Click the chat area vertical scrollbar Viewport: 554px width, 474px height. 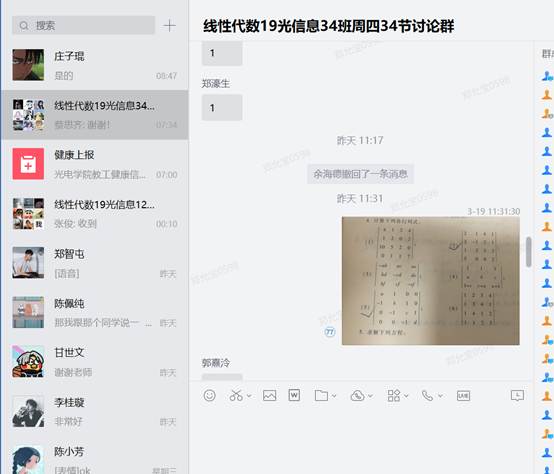pyautogui.click(x=529, y=252)
